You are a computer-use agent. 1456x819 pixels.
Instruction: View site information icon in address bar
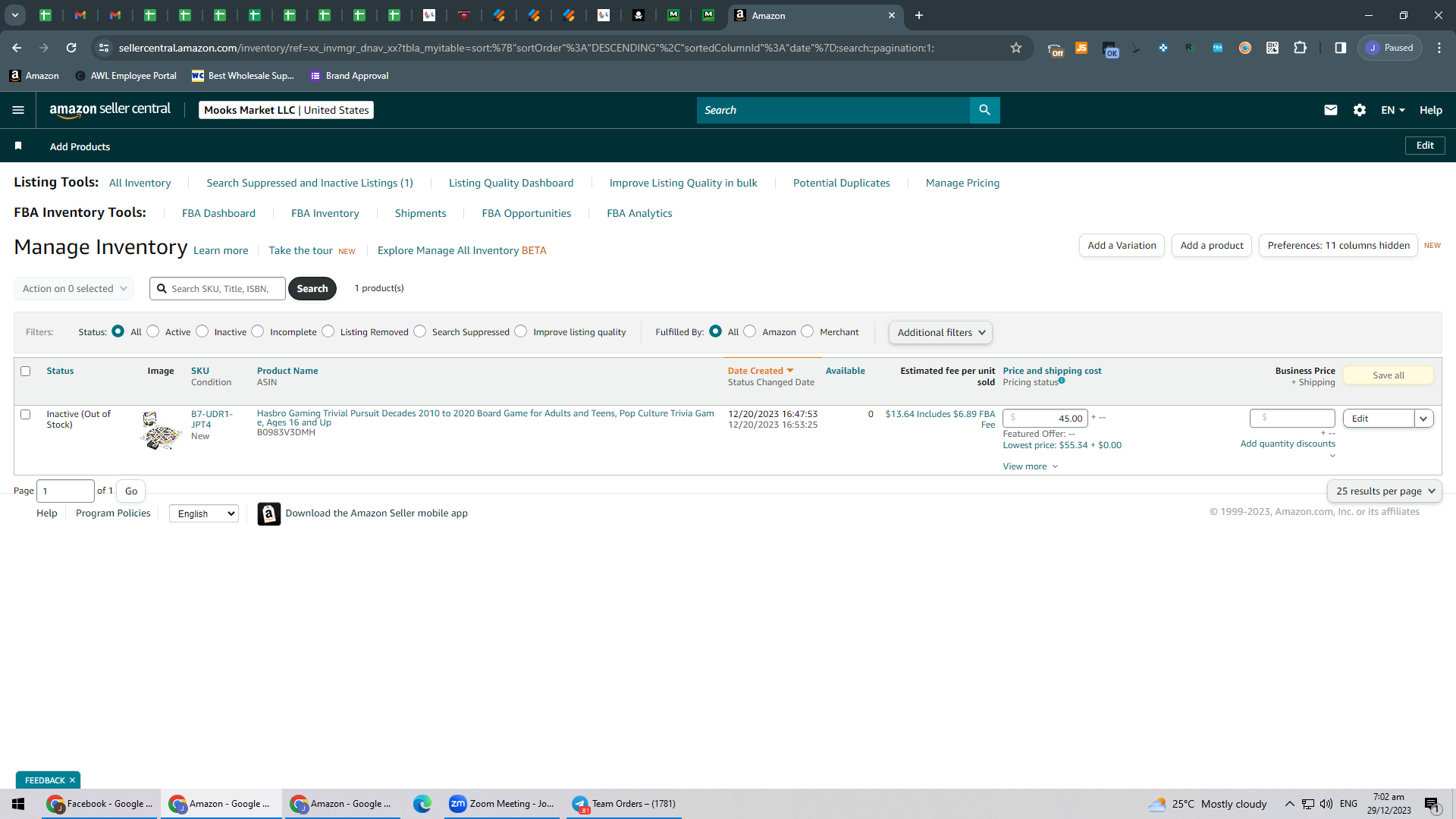[x=104, y=48]
